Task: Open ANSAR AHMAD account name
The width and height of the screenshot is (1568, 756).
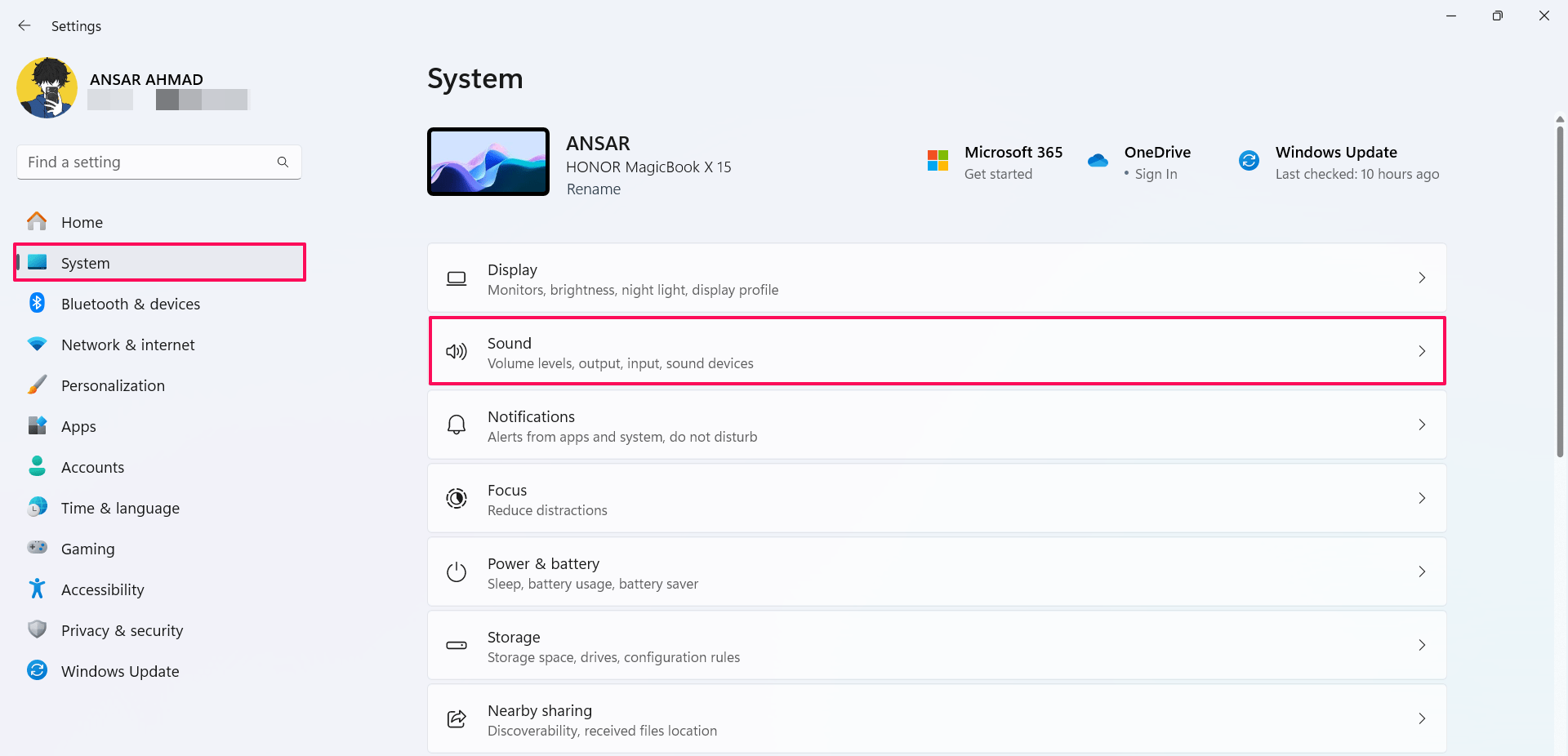Action: tap(146, 79)
